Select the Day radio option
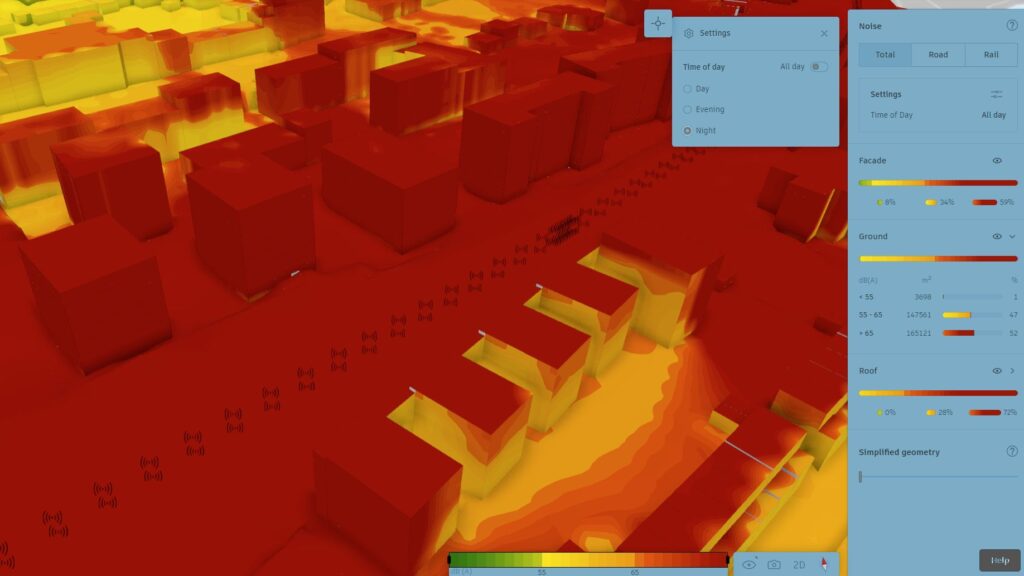 688,89
